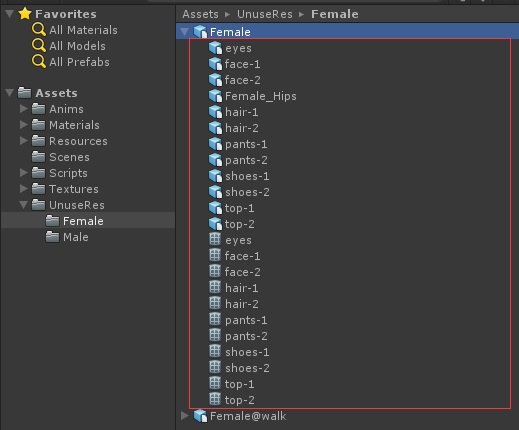This screenshot has height=430, width=519.
Task: Collapse the Favorites section
Action: coord(10,14)
